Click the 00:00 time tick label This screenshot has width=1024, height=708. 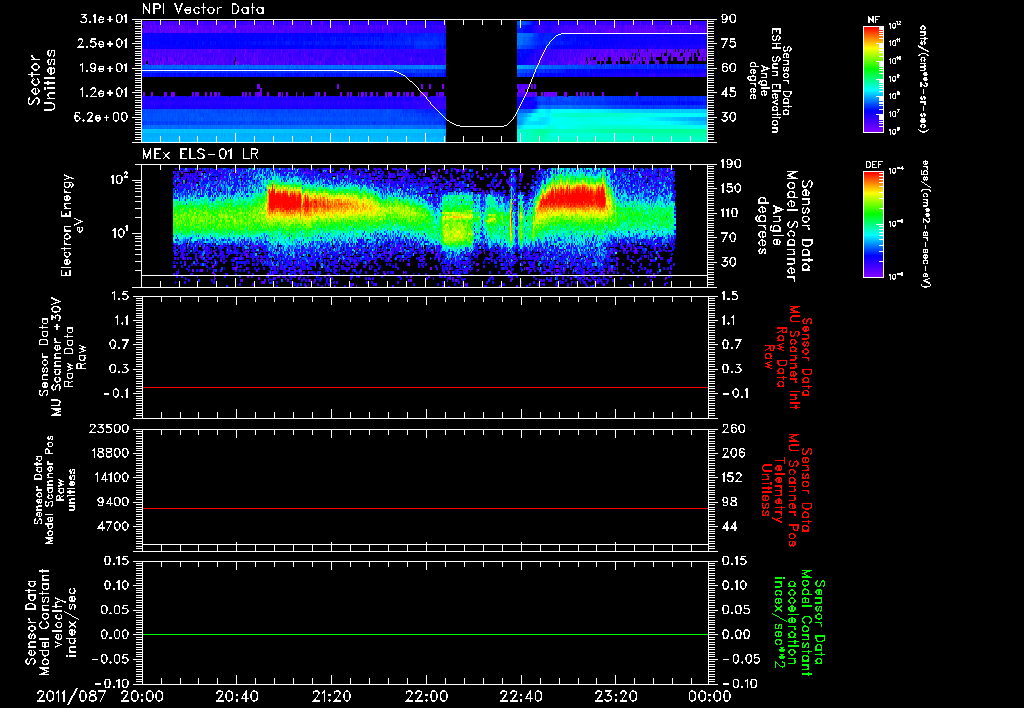[709, 696]
